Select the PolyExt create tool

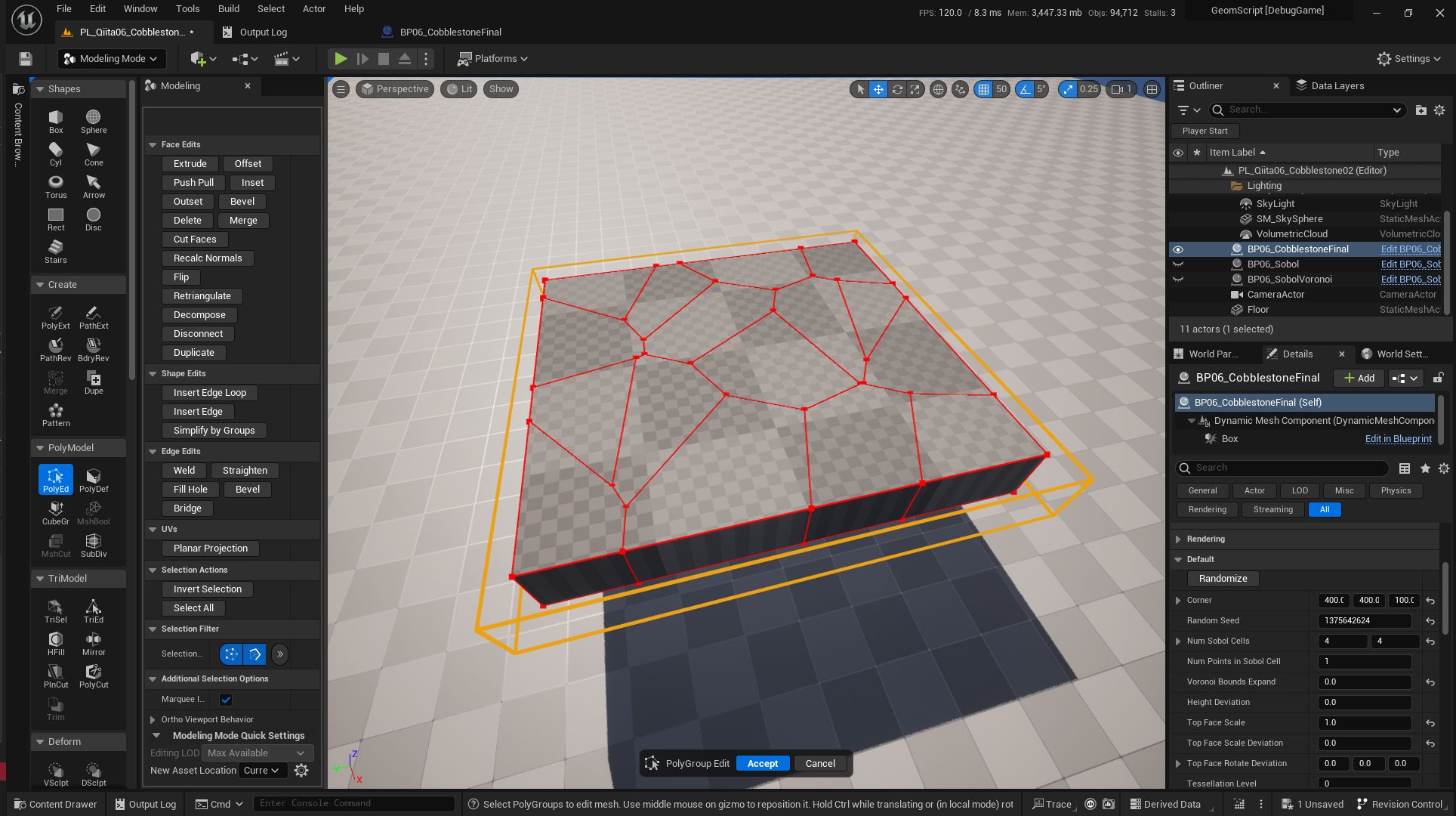pyautogui.click(x=55, y=314)
